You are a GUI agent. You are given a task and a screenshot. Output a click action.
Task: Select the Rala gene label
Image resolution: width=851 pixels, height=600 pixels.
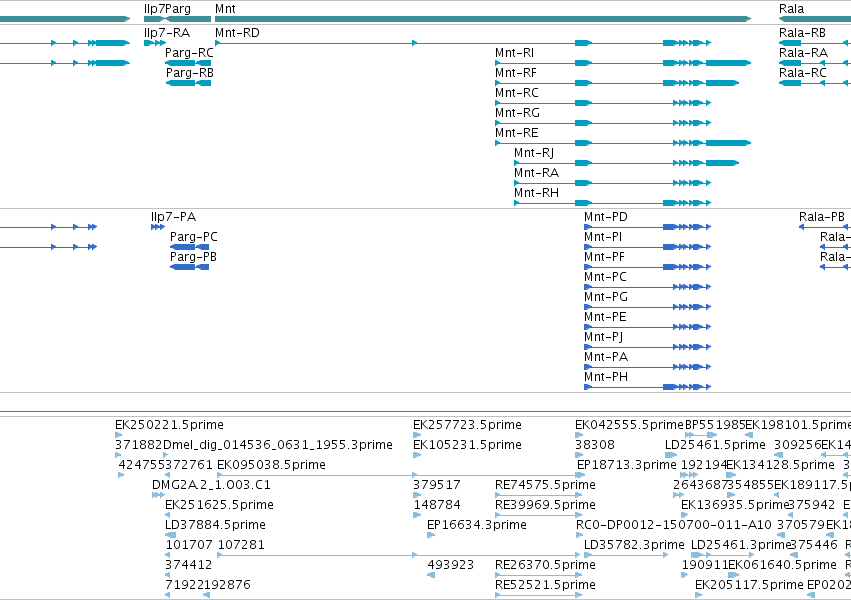pos(791,9)
